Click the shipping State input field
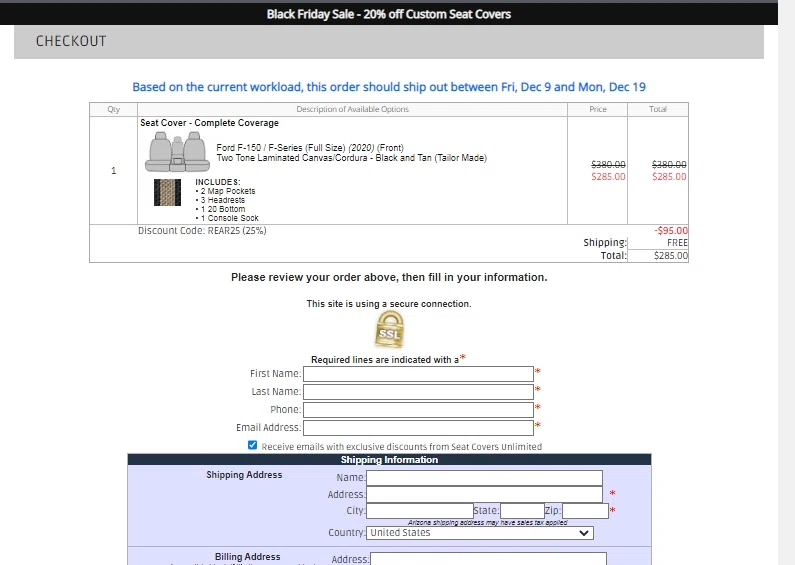This screenshot has width=795, height=565. tap(522, 511)
